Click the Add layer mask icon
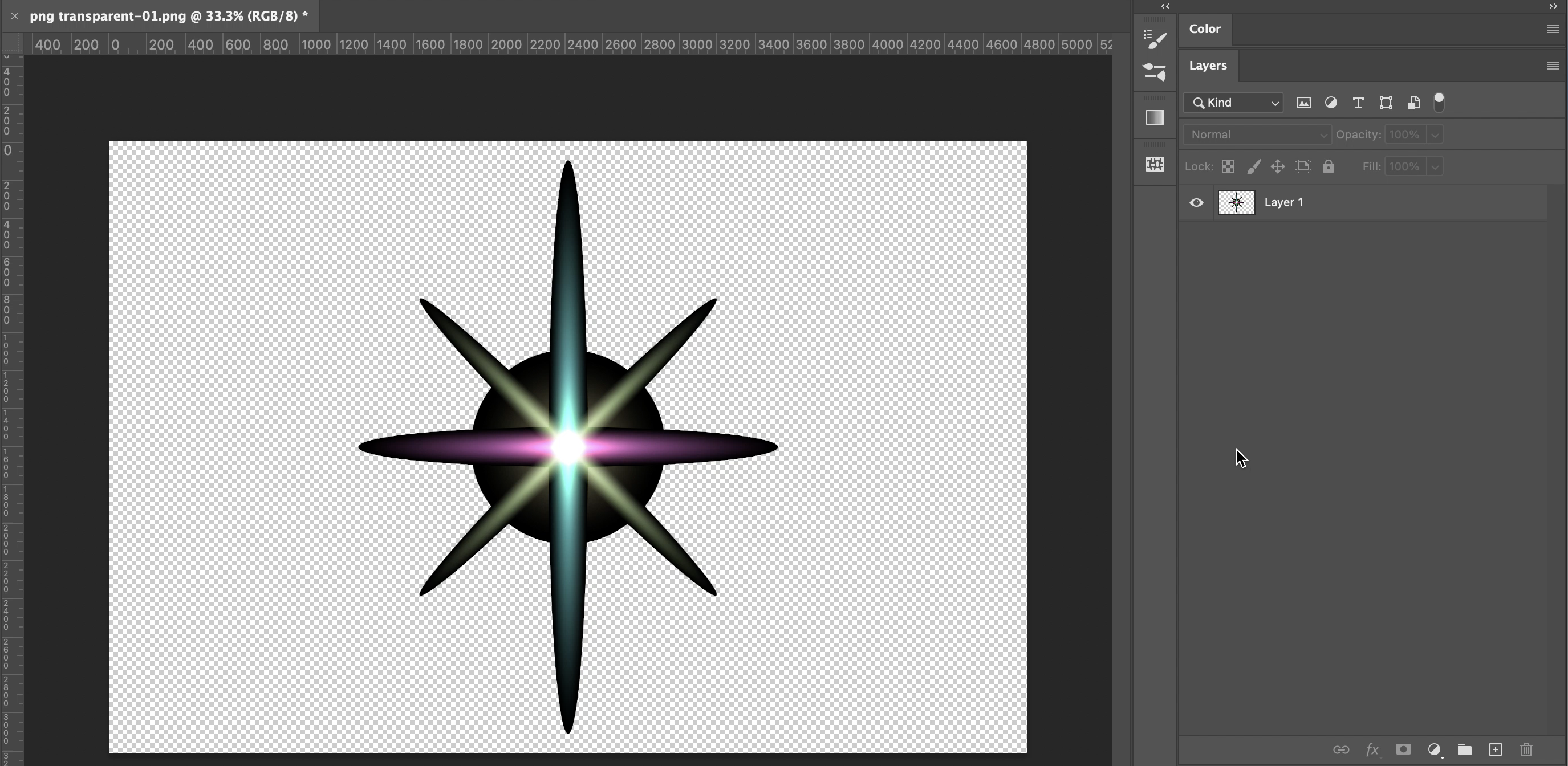Viewport: 1568px width, 766px height. pos(1403,749)
